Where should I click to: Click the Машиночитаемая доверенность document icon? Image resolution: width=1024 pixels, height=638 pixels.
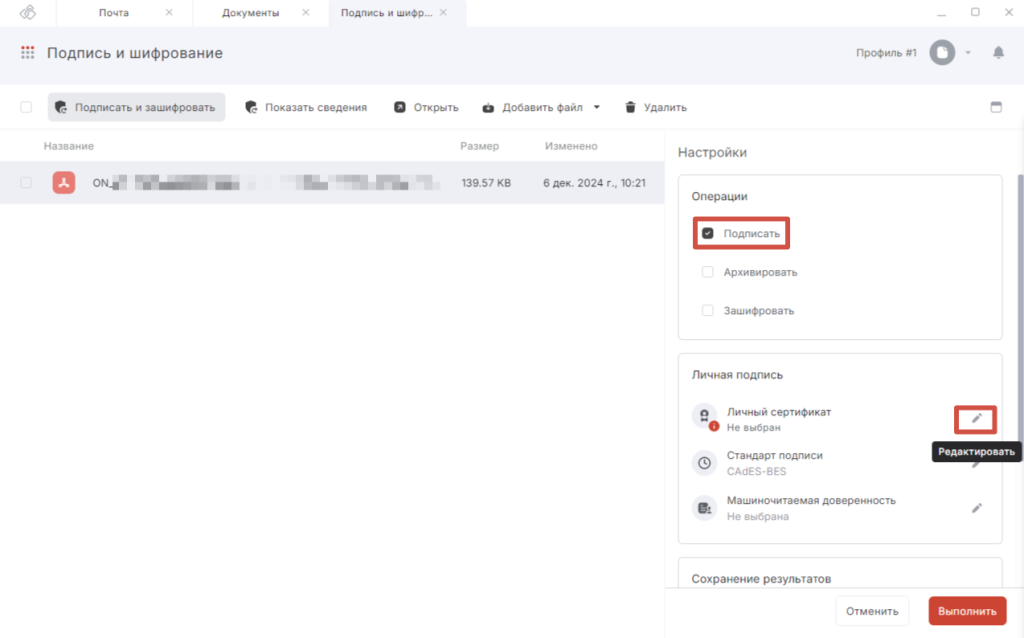(x=705, y=508)
